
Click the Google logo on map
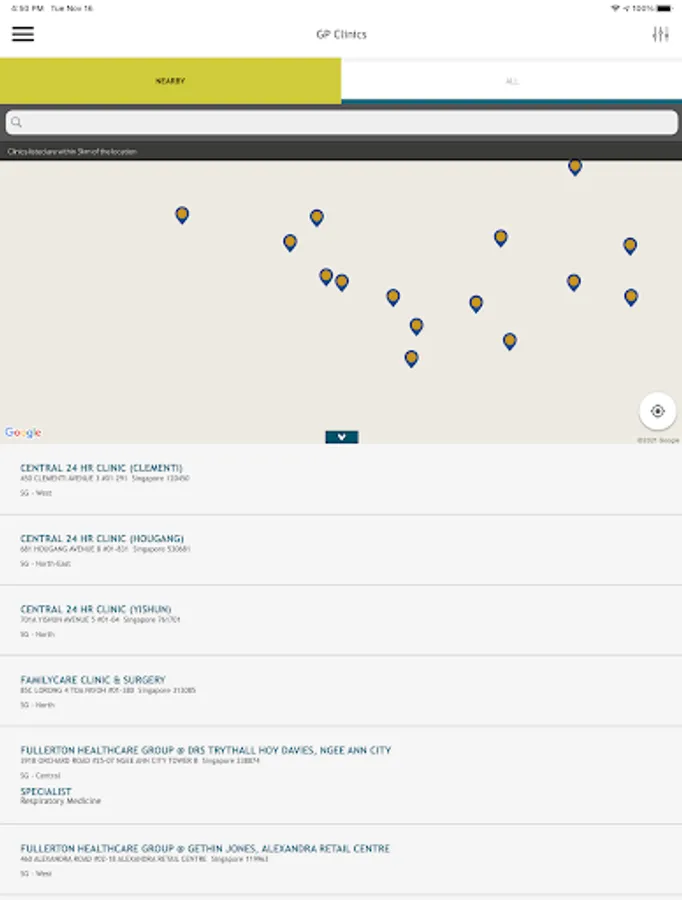[x=23, y=432]
